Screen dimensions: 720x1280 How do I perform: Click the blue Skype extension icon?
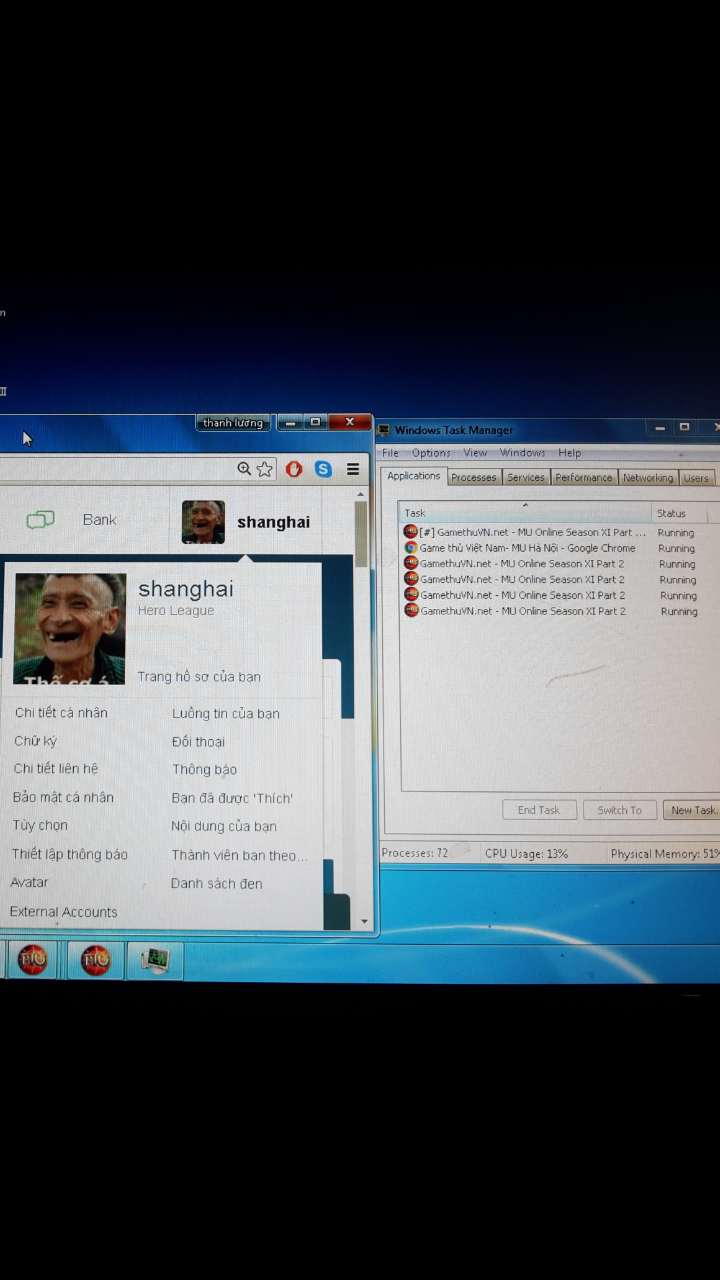click(323, 469)
